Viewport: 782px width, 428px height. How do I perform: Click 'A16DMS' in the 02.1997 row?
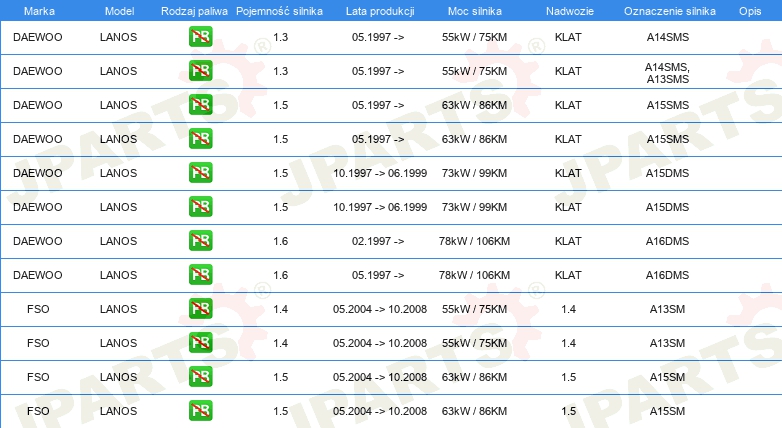pyautogui.click(x=667, y=241)
